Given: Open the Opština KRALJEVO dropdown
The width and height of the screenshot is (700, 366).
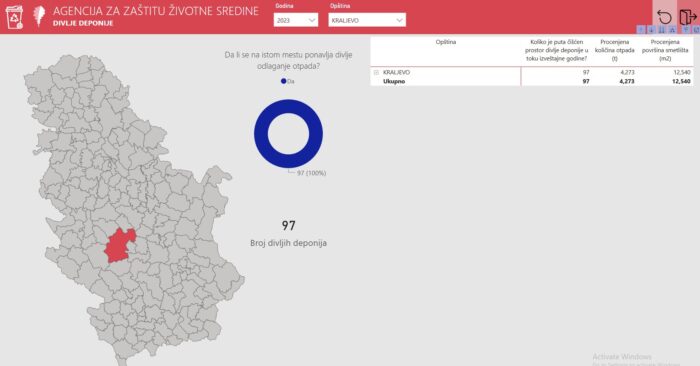Looking at the screenshot, I should [367, 20].
